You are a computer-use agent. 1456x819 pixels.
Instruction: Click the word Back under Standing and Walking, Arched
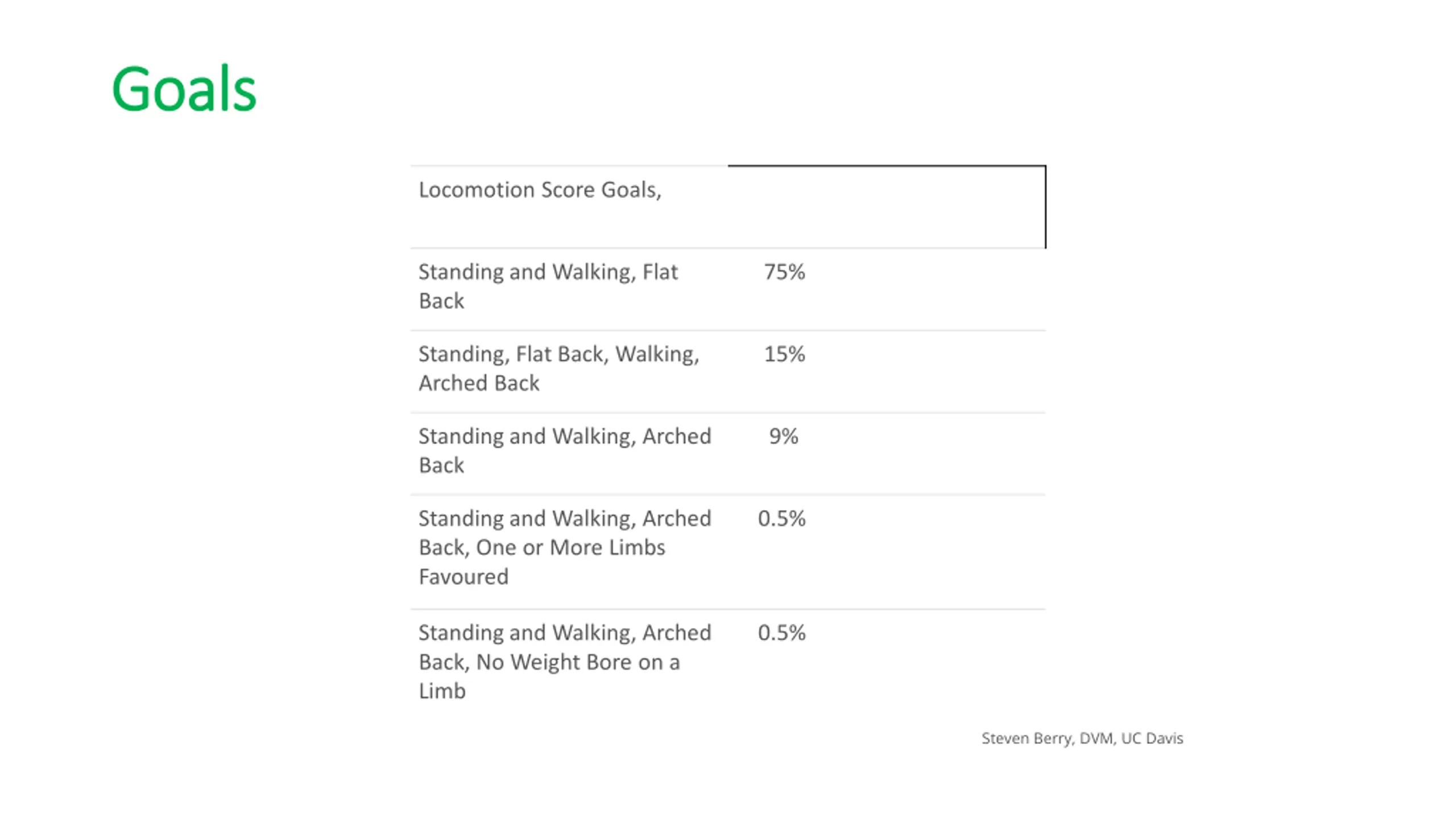(441, 465)
